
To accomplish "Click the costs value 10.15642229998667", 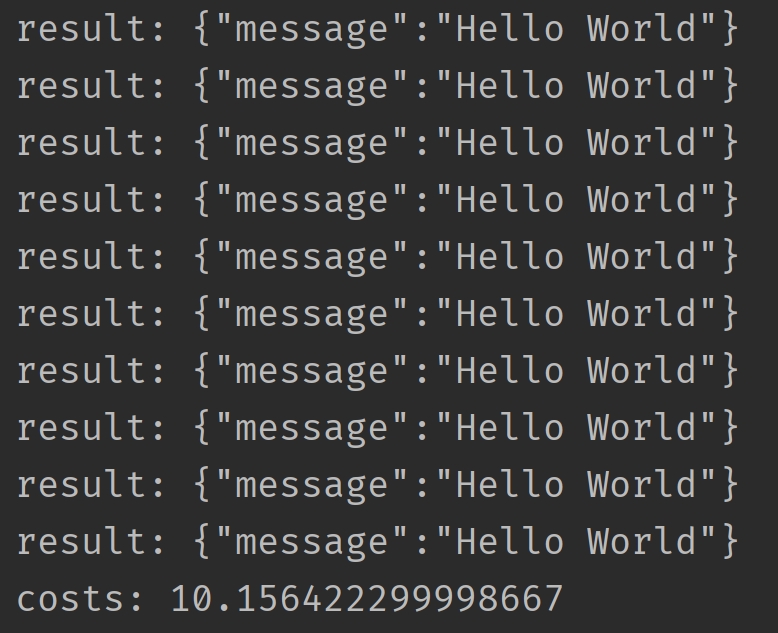I will (x=367, y=598).
